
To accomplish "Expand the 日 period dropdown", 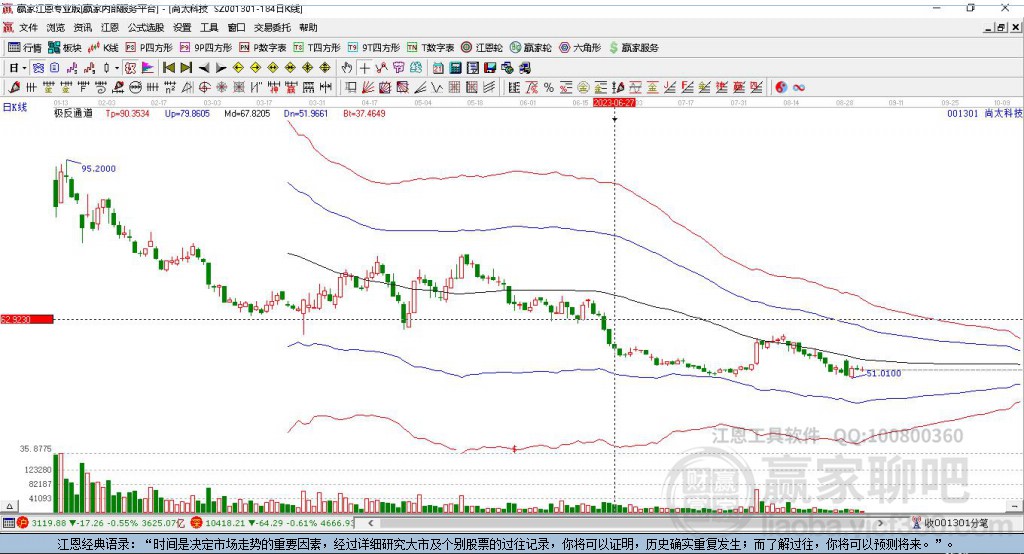I will pyautogui.click(x=24, y=68).
